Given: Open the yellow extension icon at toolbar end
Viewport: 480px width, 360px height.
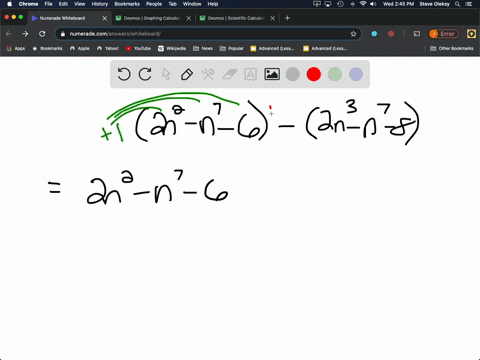Looking at the screenshot, I should point(471,34).
